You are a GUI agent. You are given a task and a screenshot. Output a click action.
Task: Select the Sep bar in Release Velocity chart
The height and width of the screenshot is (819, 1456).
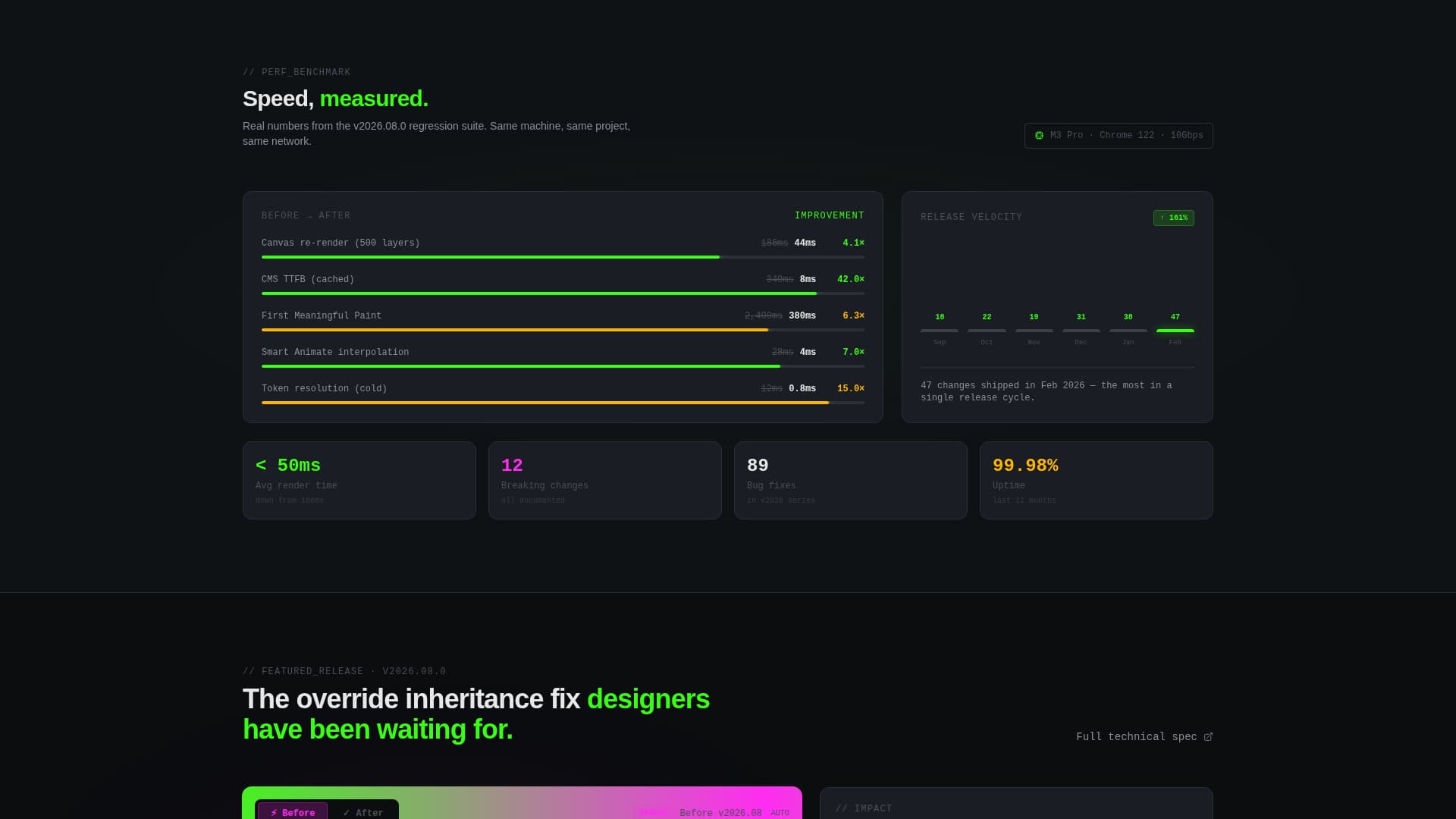(x=940, y=331)
